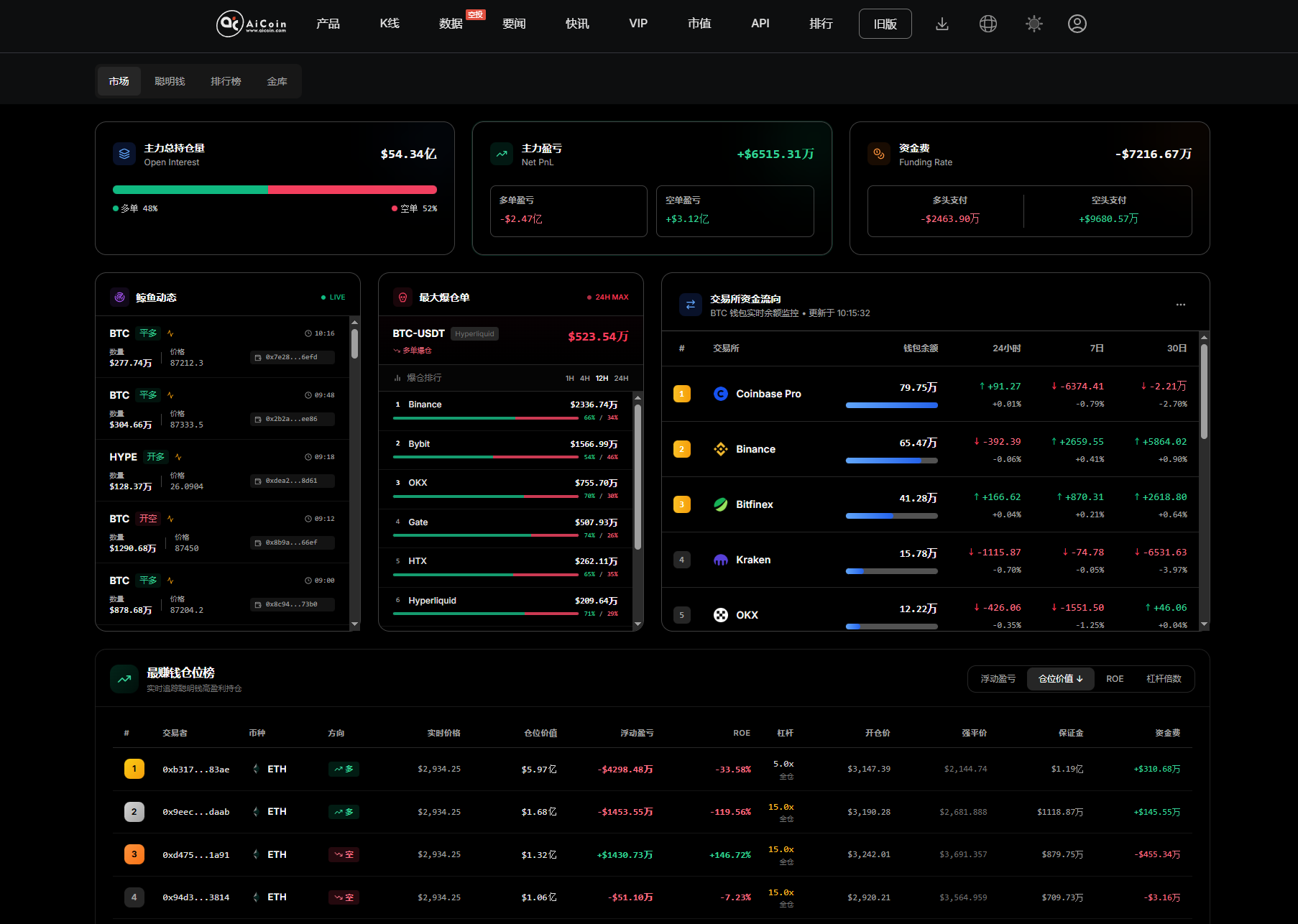Click the Coinbase Pro exchange icon
This screenshot has width=1298, height=924.
click(720, 394)
